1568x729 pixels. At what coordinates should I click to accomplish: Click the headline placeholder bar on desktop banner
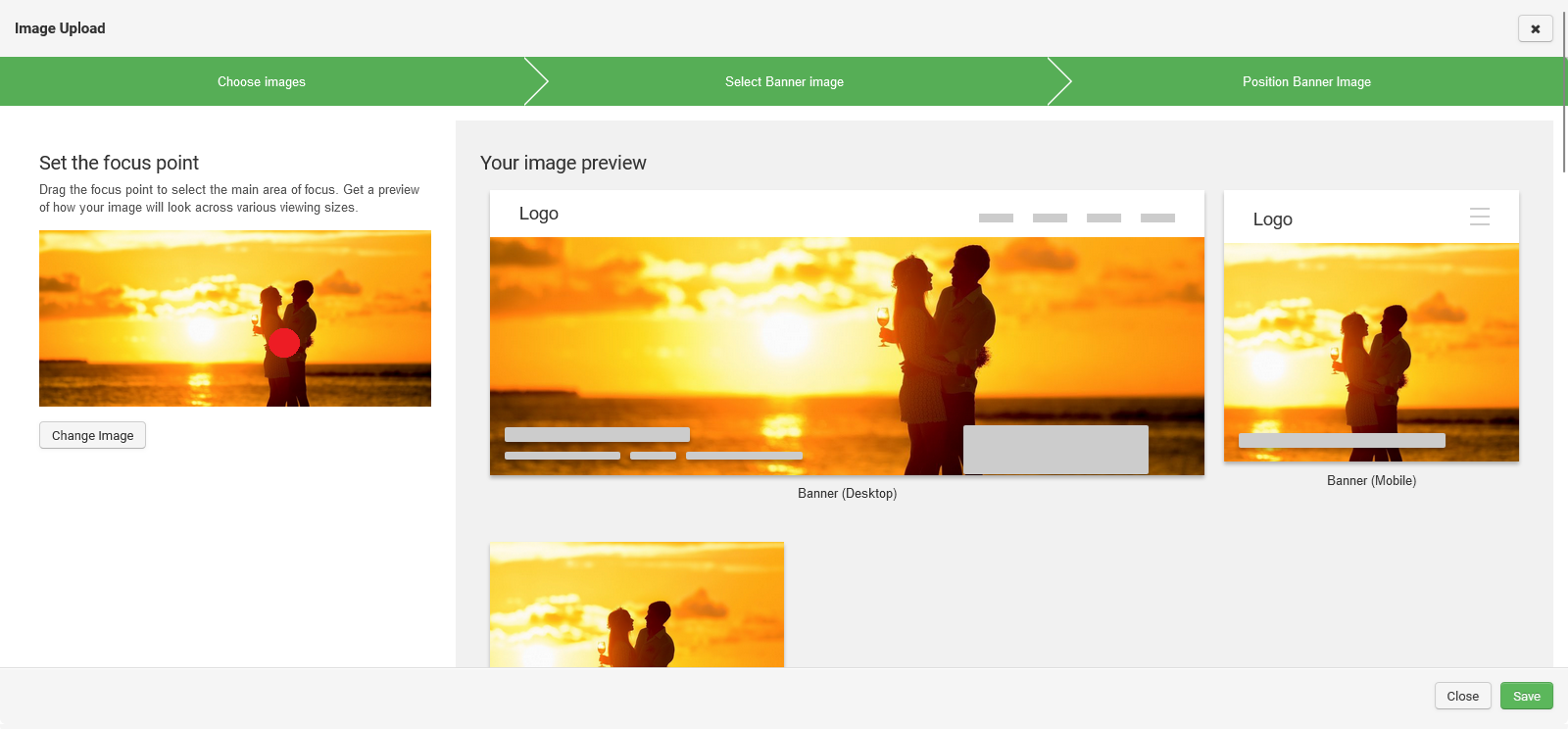[x=597, y=434]
